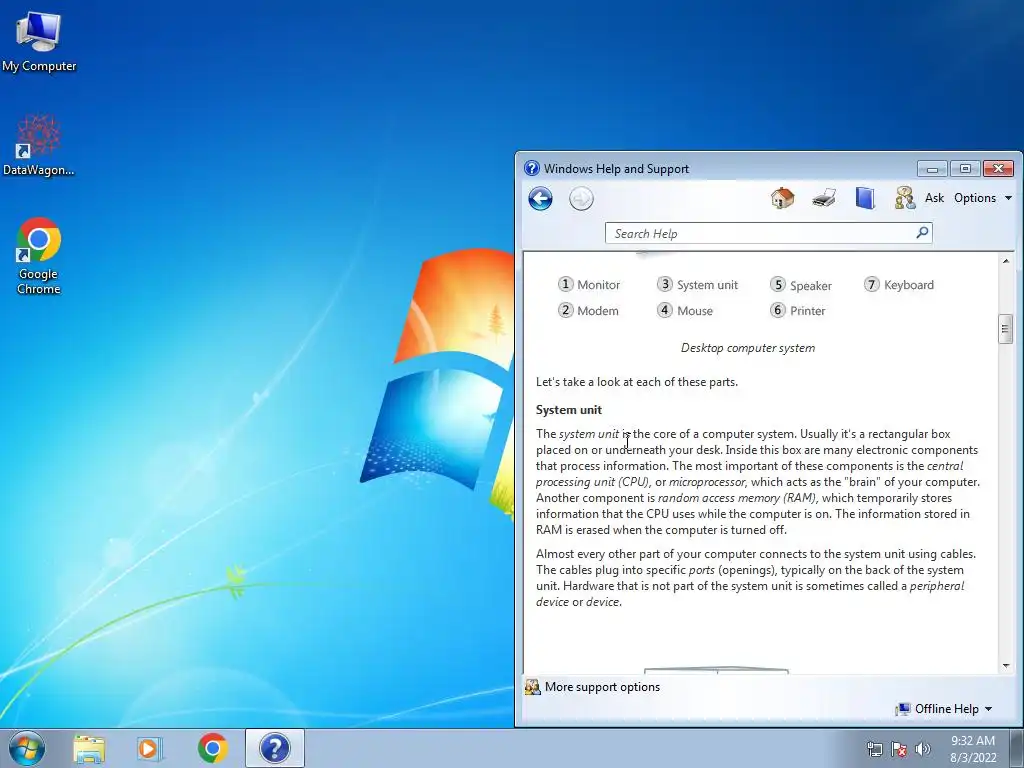
Task: Click scrollbar down arrow in help pane
Action: pyautogui.click(x=1006, y=666)
